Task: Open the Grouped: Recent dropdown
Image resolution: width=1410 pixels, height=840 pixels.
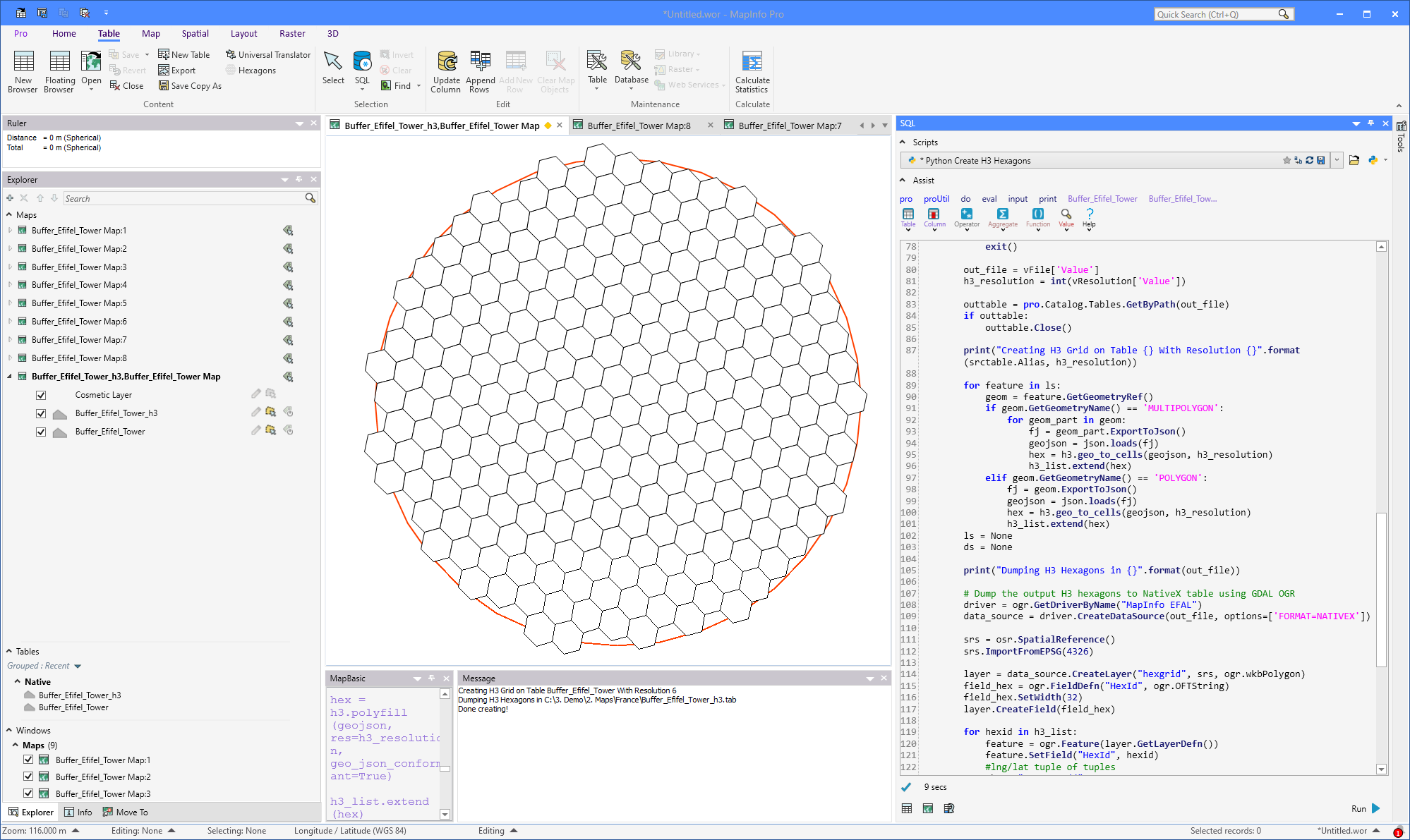Action: click(x=78, y=666)
